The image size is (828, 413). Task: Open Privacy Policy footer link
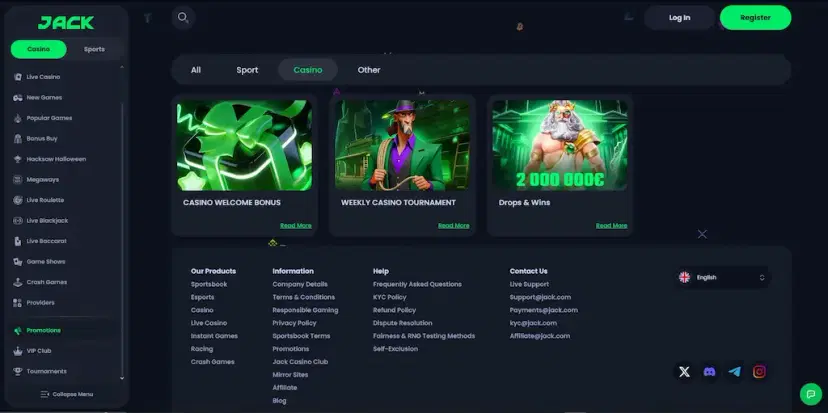pyautogui.click(x=294, y=323)
